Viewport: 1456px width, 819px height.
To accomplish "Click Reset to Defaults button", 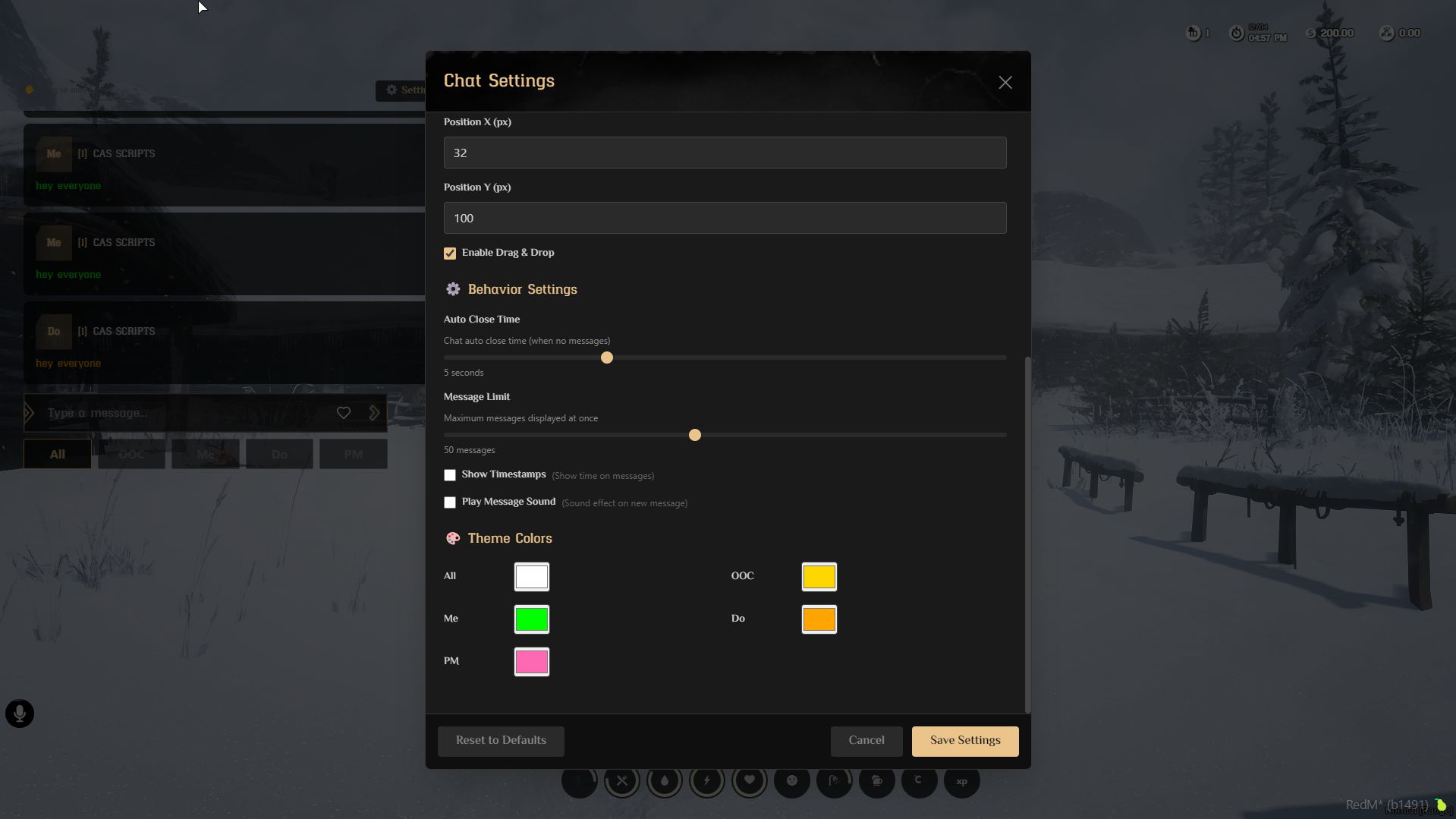I will coord(501,741).
